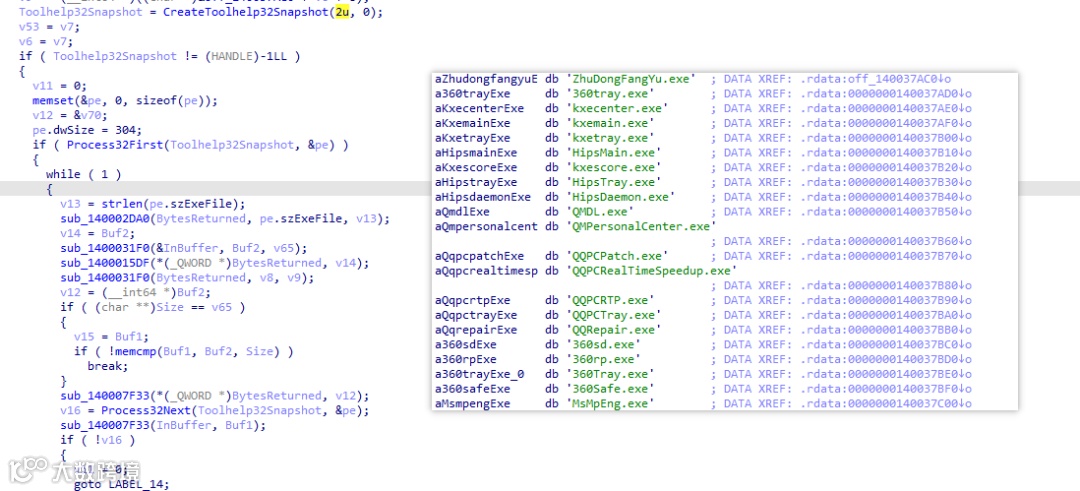The height and width of the screenshot is (491, 1080).
Task: Select the aHipstrayExe label
Action: 476,182
